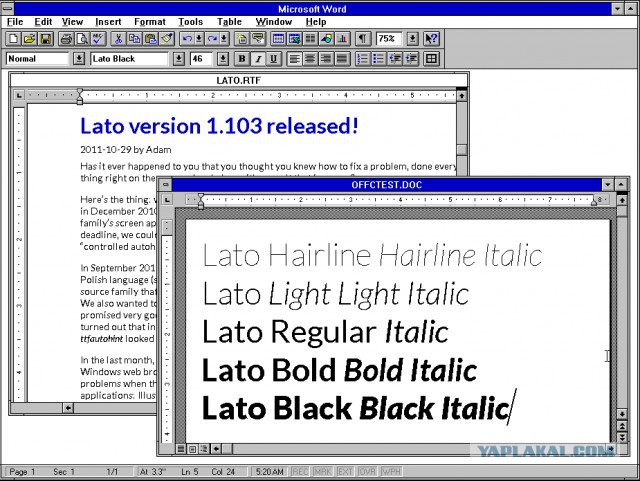Set Align Left paragraph alignment
The width and height of the screenshot is (640, 481).
click(x=294, y=59)
